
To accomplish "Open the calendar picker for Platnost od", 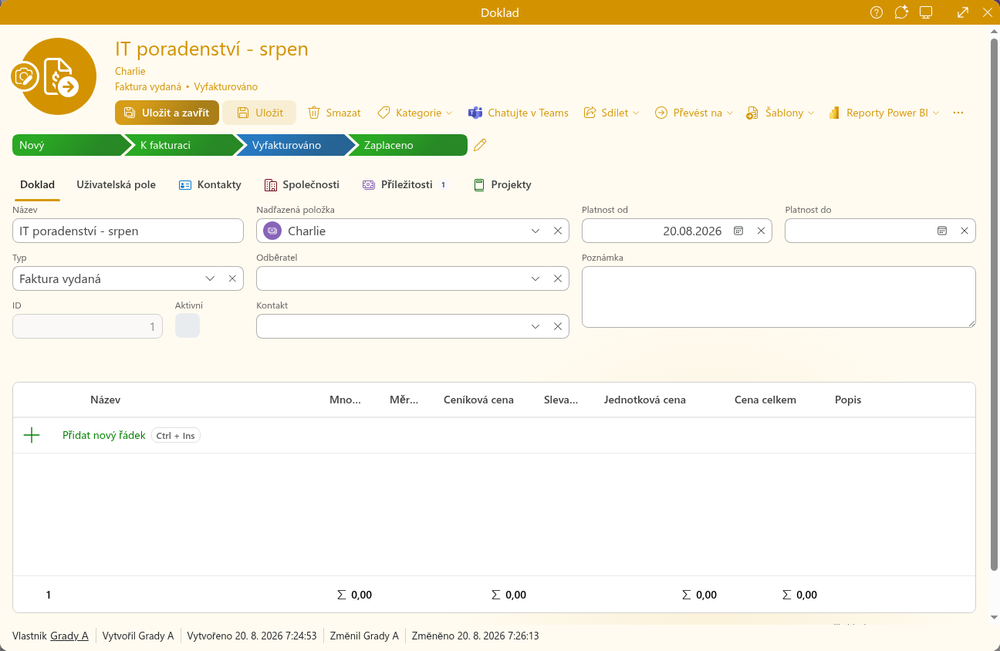I will (739, 231).
